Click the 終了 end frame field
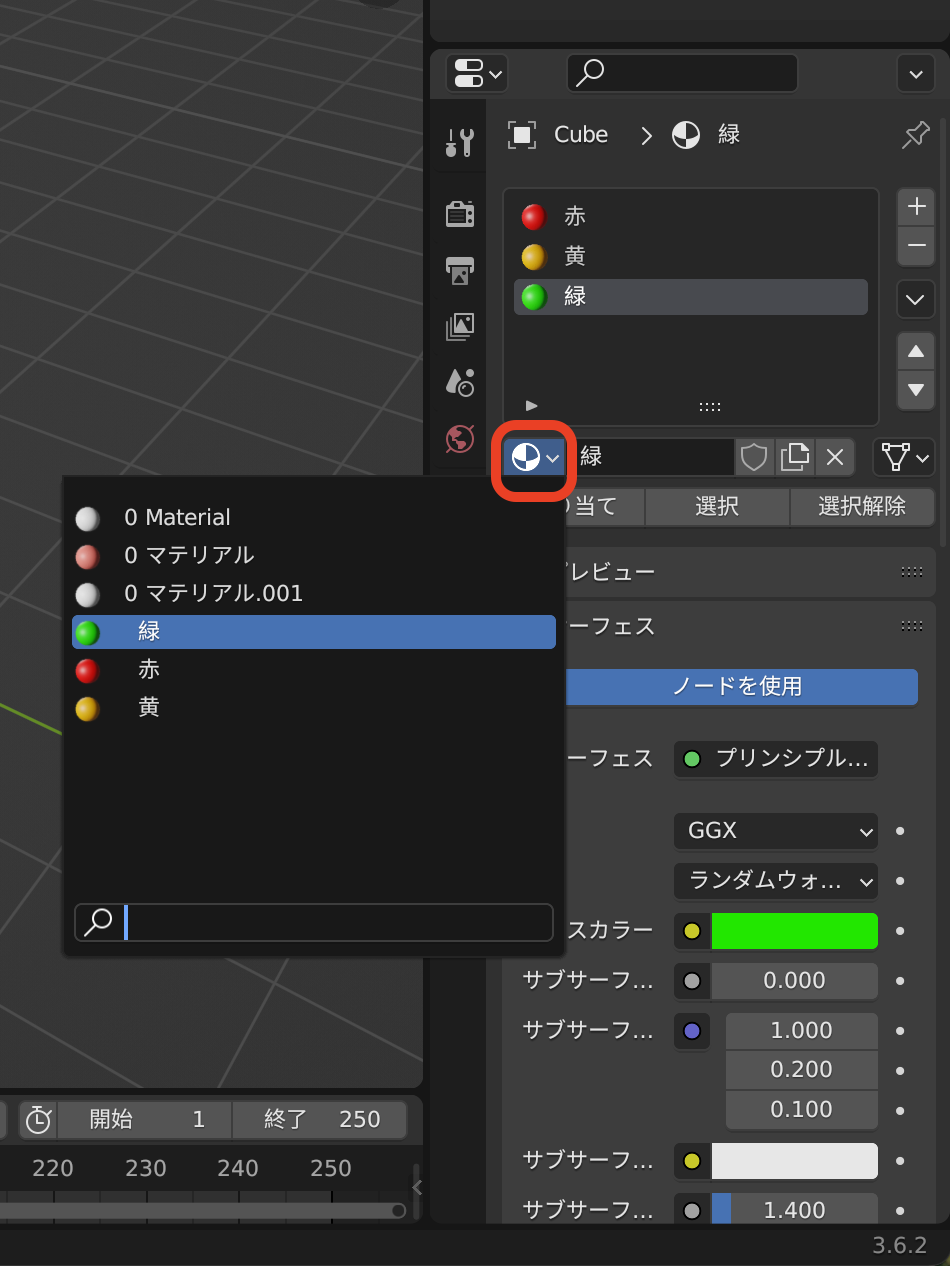Screen dimensions: 950x1266 tap(320, 1119)
